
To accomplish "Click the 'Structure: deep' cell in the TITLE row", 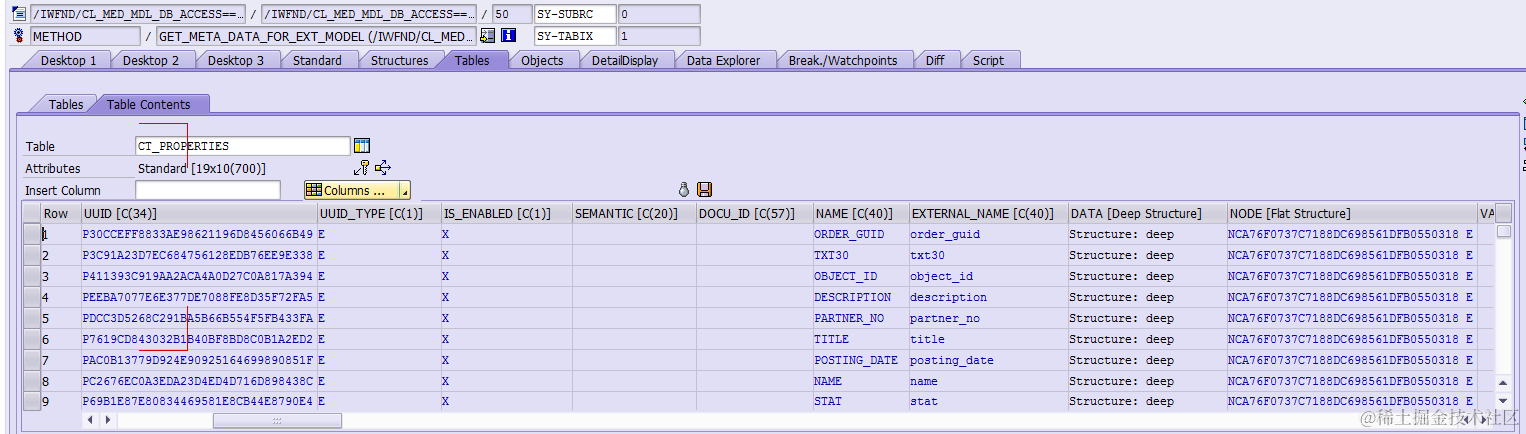I will 1147,339.
